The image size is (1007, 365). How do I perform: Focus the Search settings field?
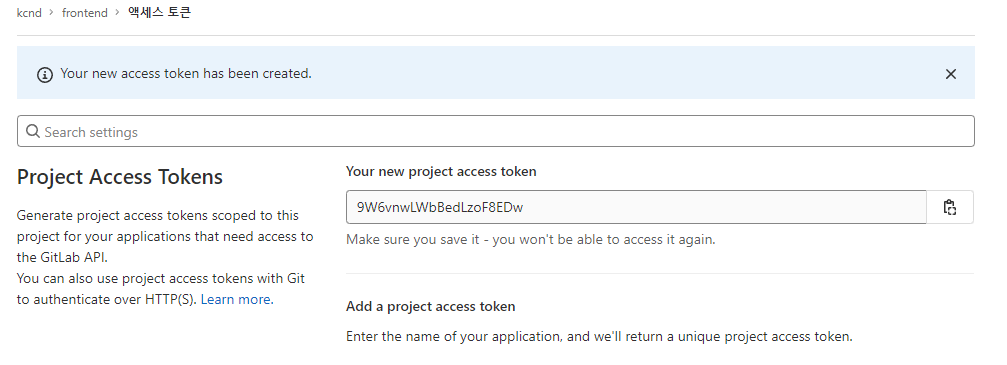pos(496,131)
